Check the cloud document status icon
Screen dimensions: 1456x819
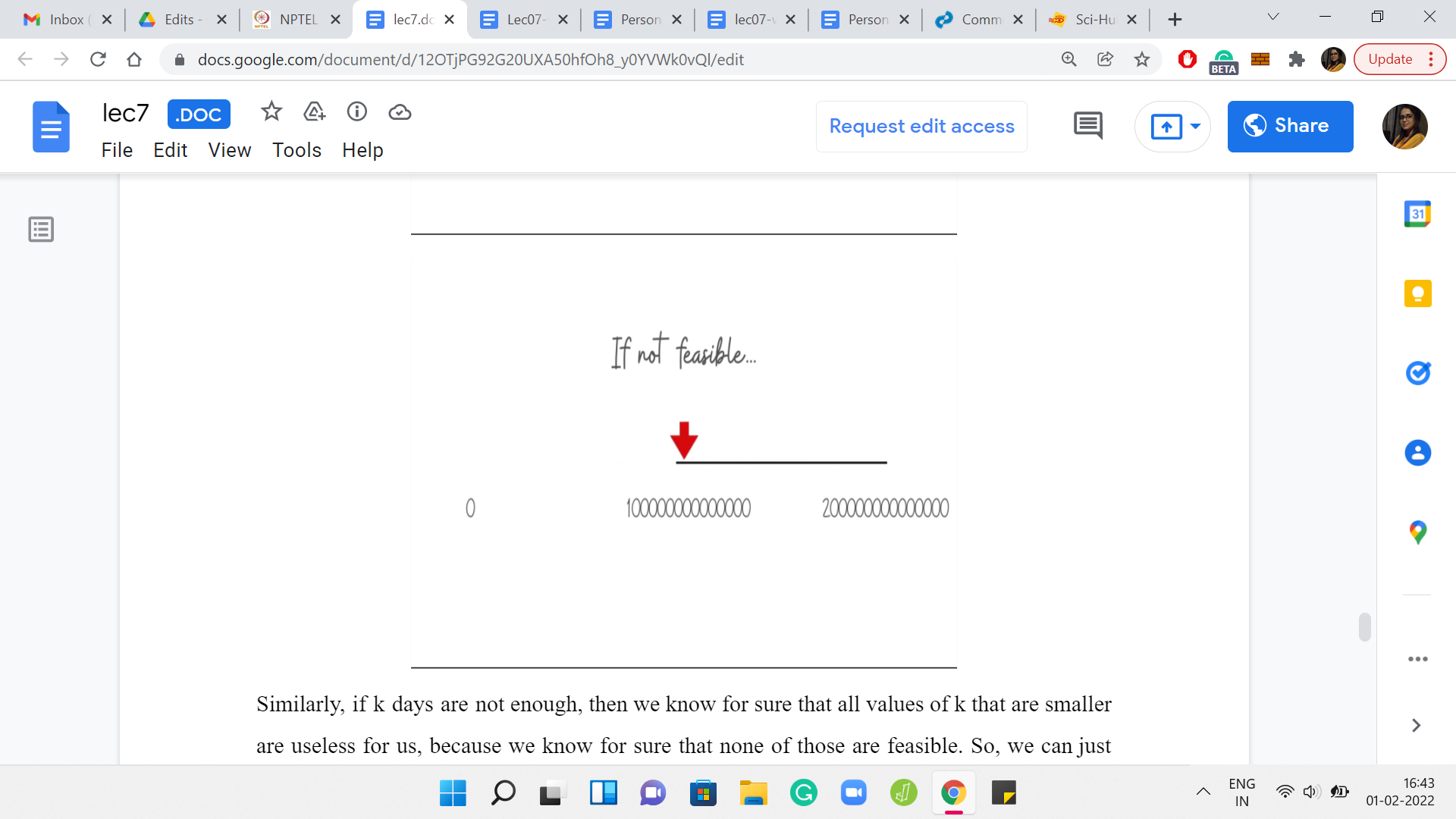(x=400, y=112)
